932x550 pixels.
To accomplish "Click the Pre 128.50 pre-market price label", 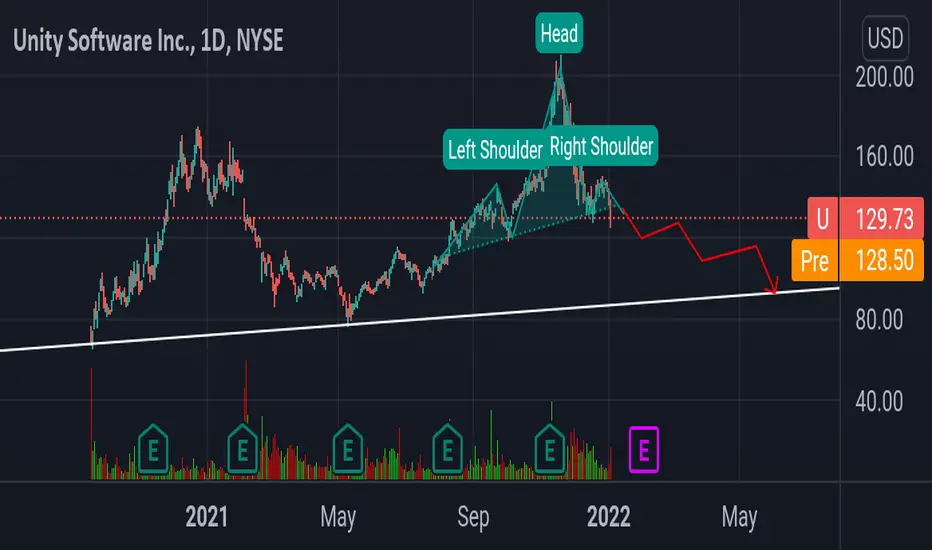I will (857, 260).
